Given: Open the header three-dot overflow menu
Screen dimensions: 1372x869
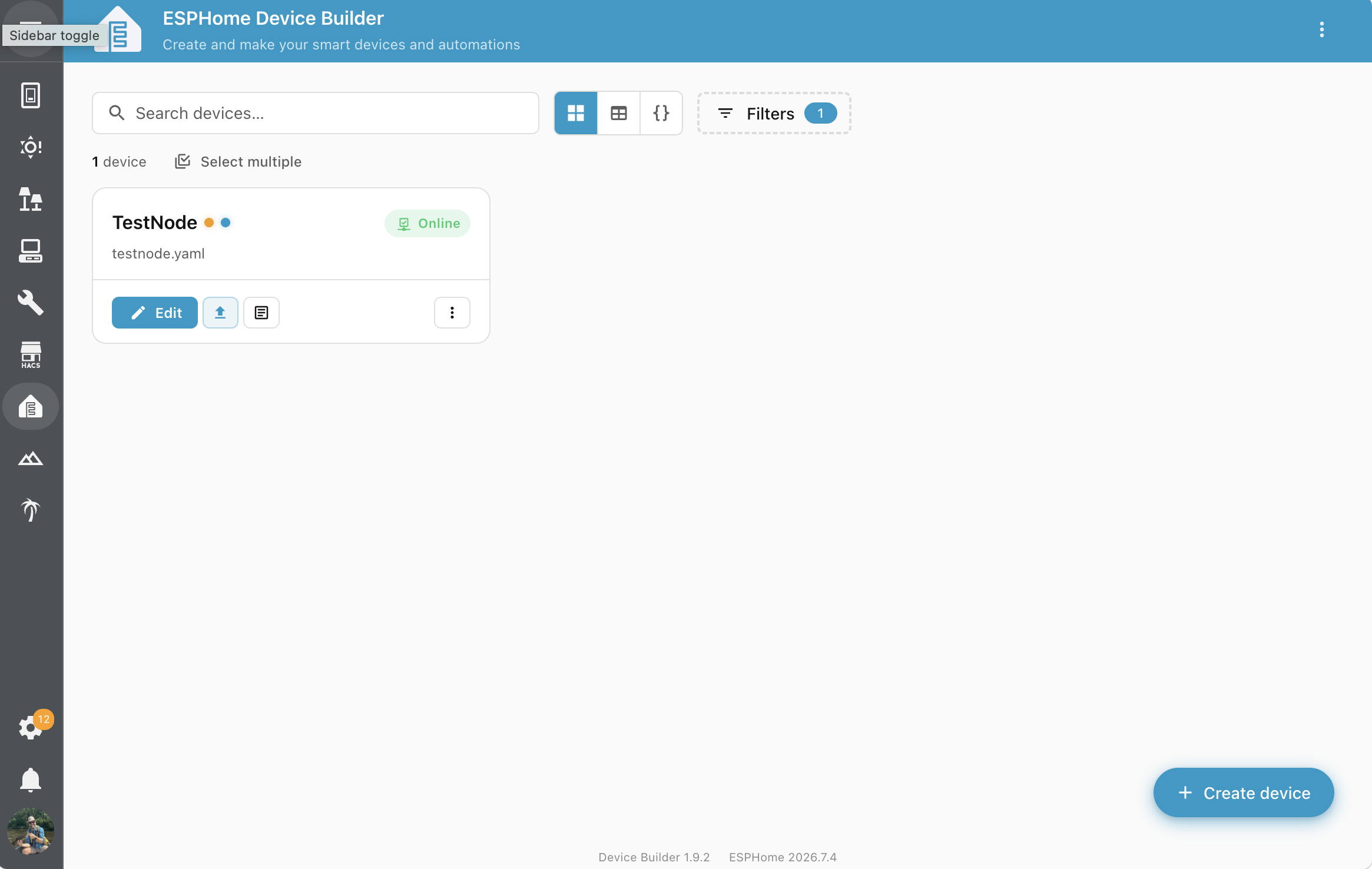Looking at the screenshot, I should coord(1322,29).
